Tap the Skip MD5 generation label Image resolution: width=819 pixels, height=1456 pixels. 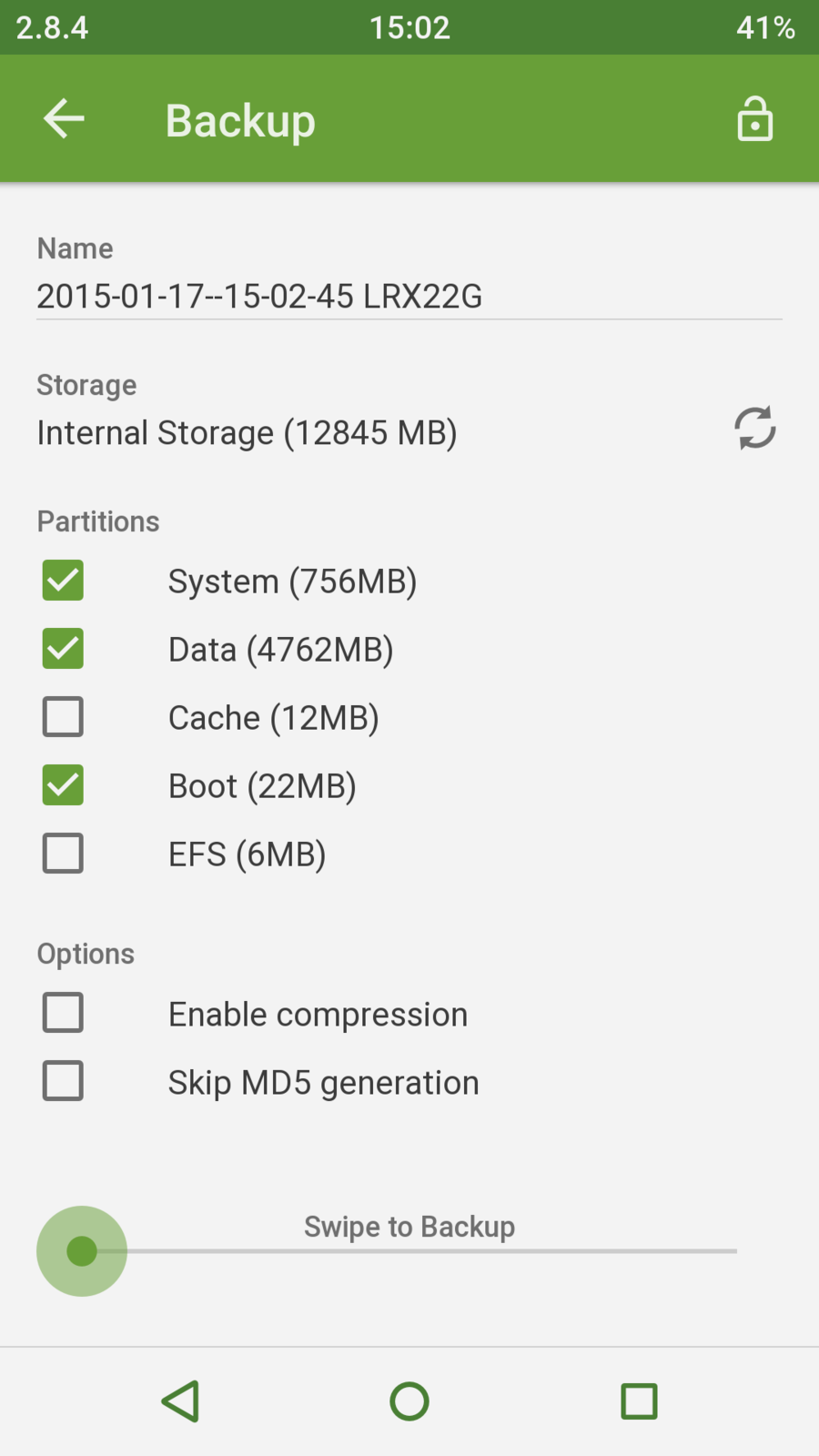[x=323, y=1083]
